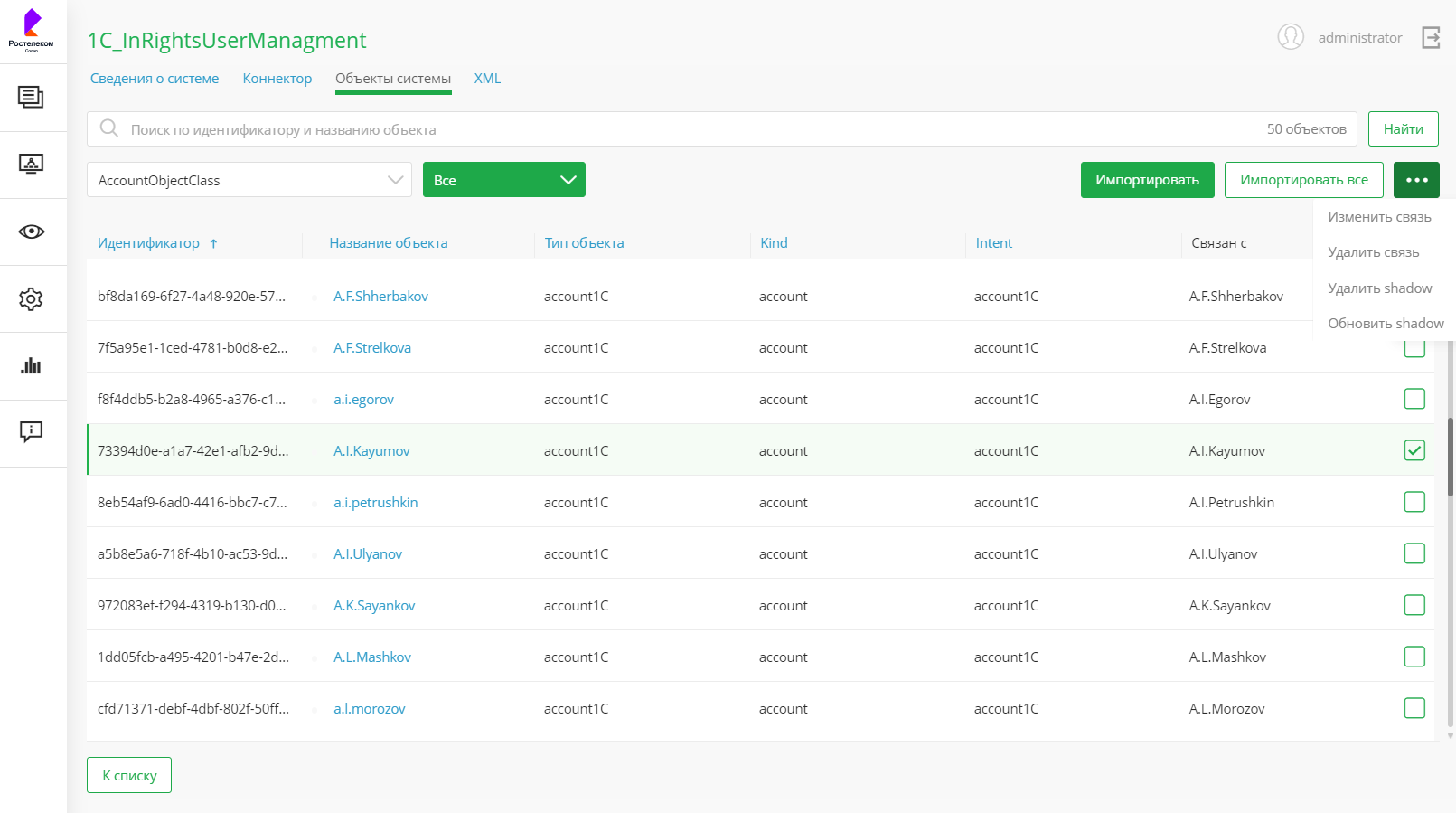Open the a.l.morozov object link
This screenshot has width=1456, height=813.
(x=370, y=709)
